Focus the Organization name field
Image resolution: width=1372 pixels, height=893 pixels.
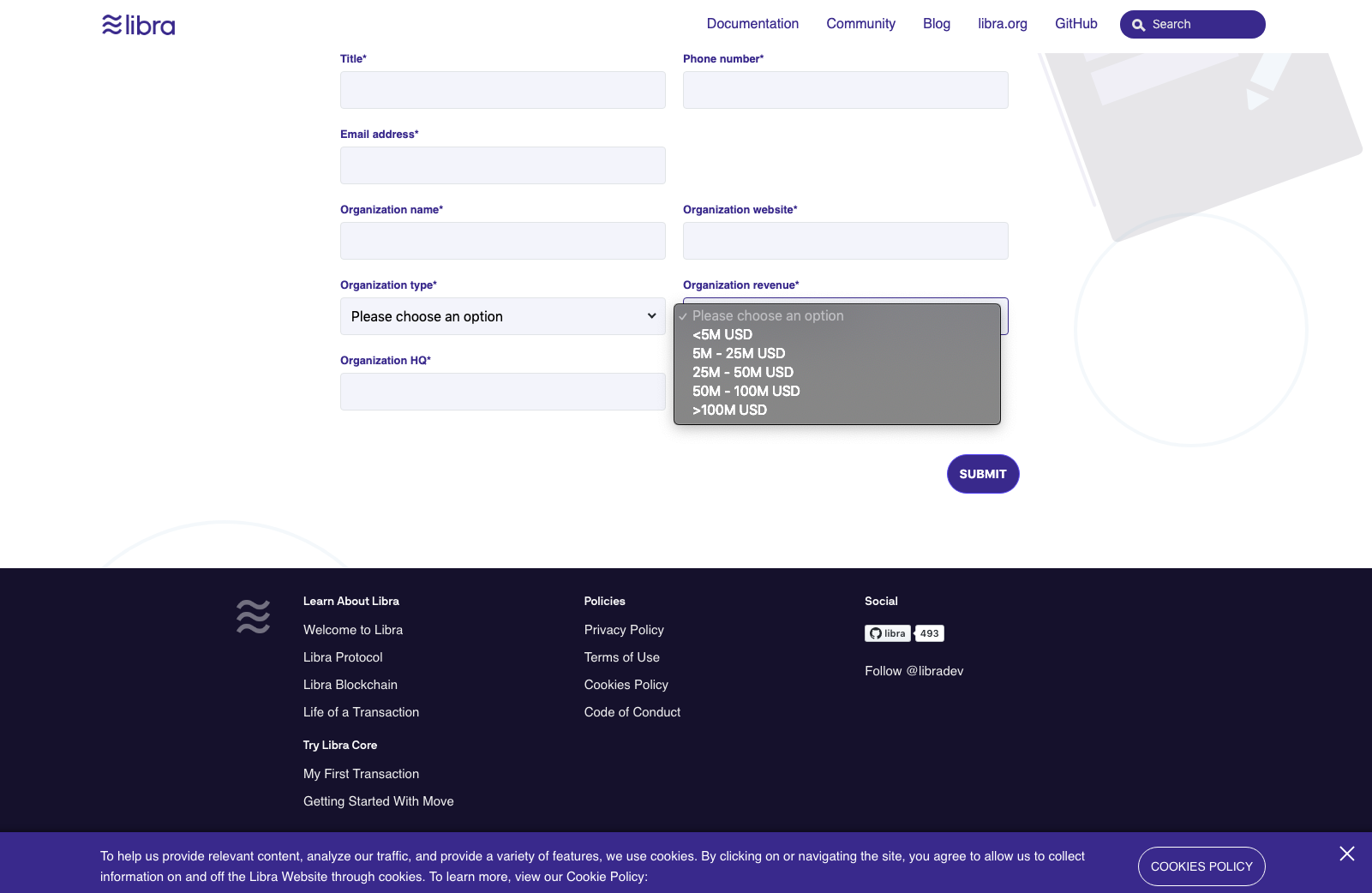pyautogui.click(x=503, y=241)
